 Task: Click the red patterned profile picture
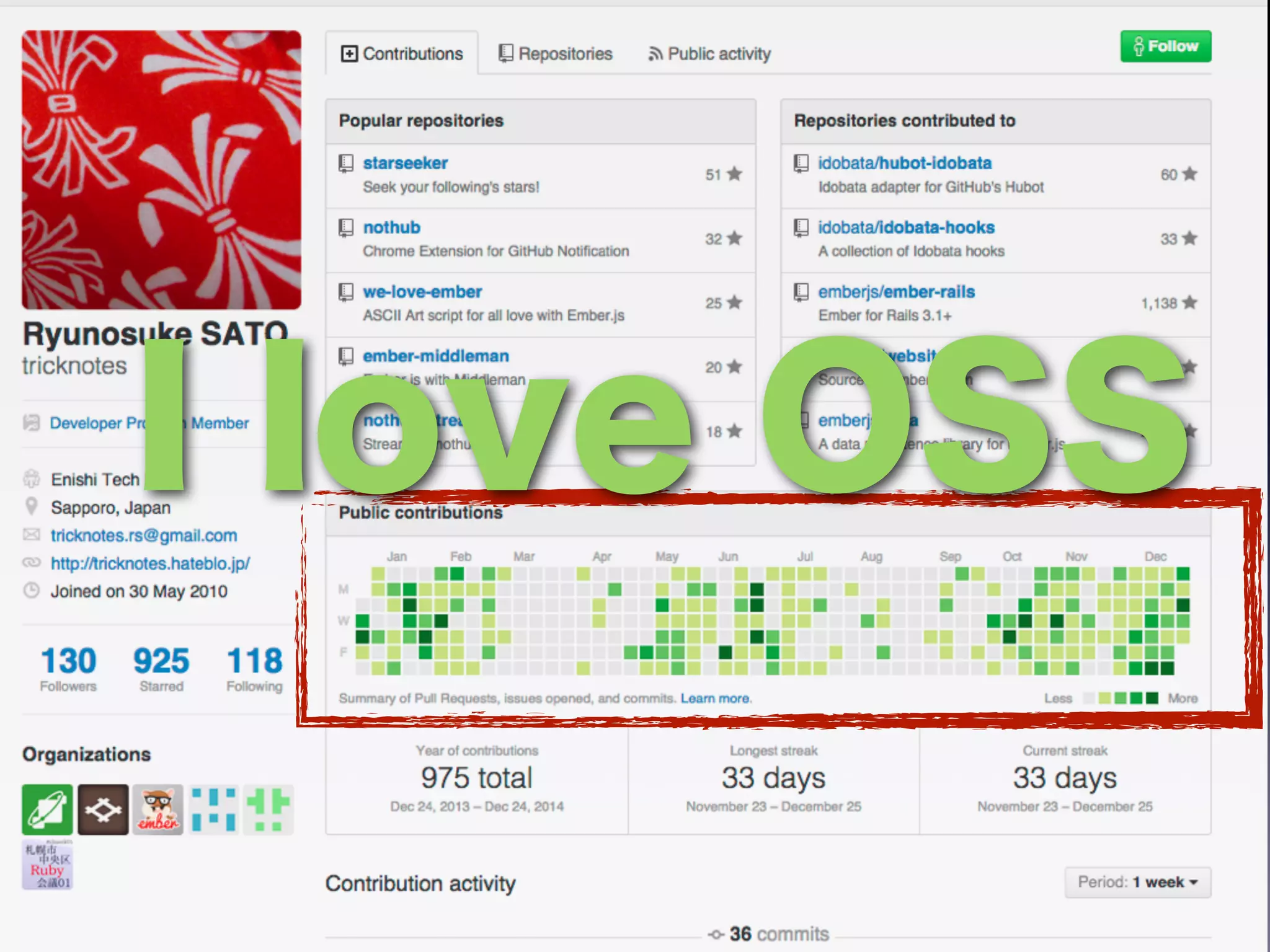(x=161, y=170)
